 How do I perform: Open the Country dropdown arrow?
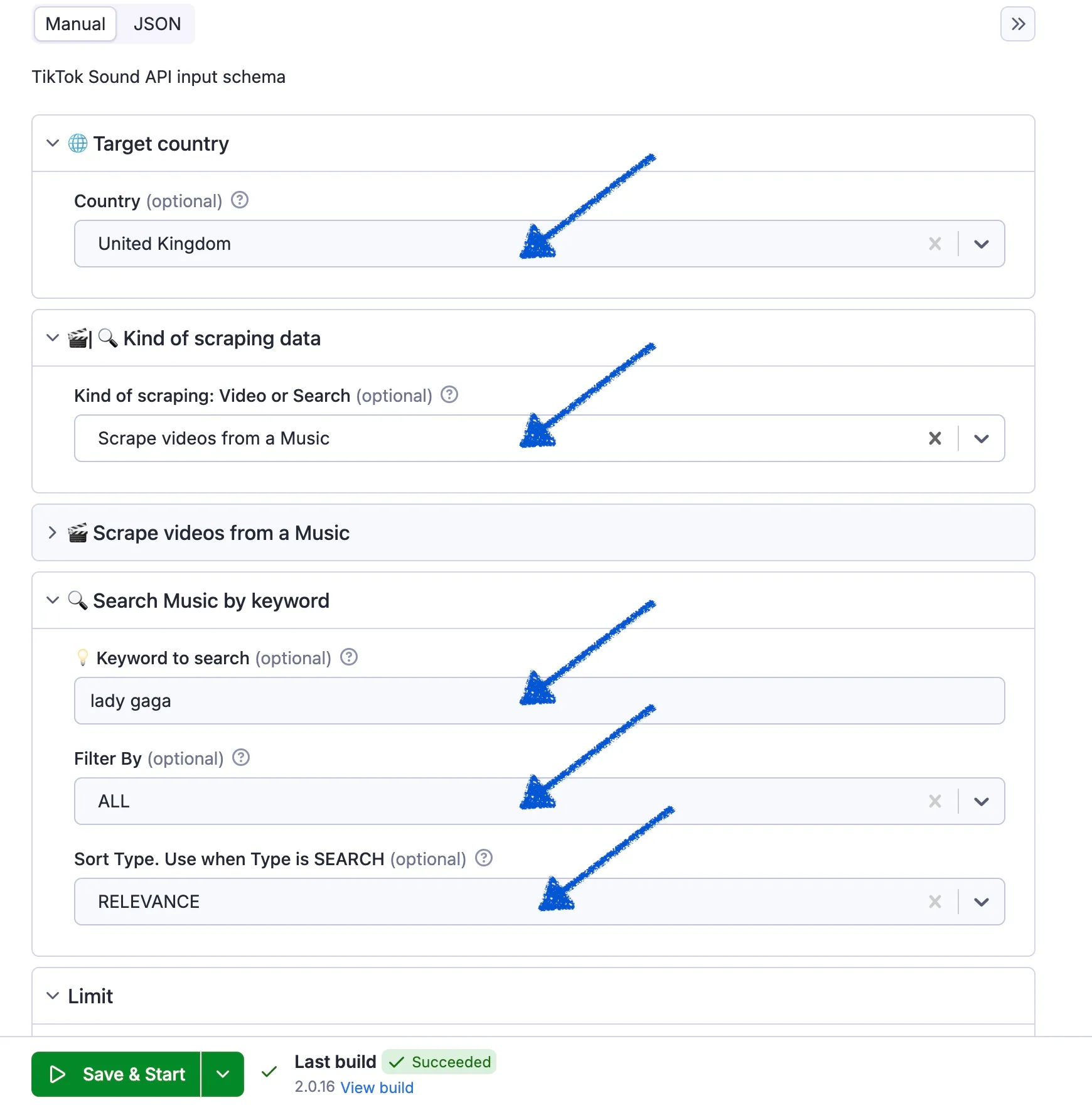(982, 244)
